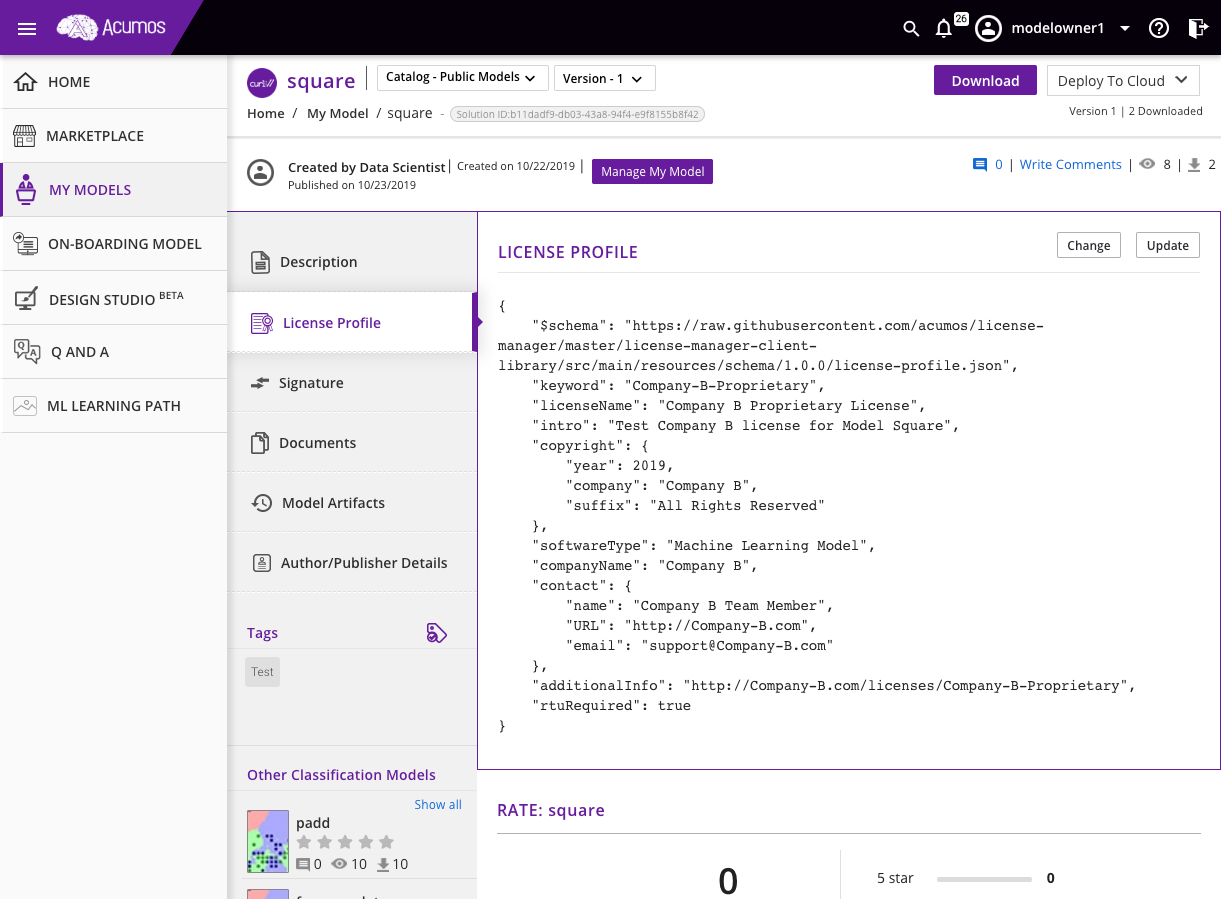Go to HOME in the sidebar
The image size is (1221, 899).
coord(114,82)
